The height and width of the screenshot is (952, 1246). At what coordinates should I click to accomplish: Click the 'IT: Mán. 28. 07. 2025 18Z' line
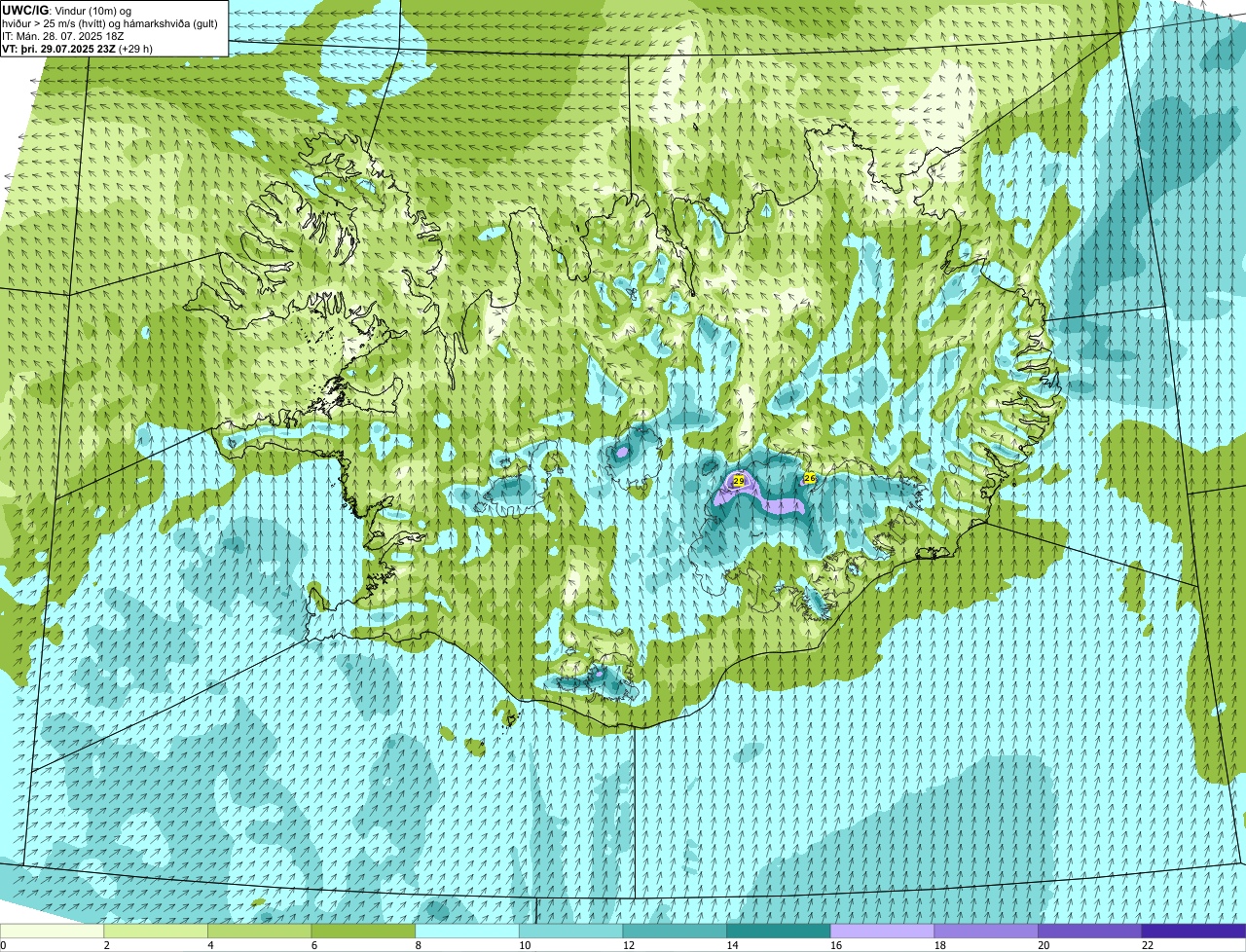(63, 35)
